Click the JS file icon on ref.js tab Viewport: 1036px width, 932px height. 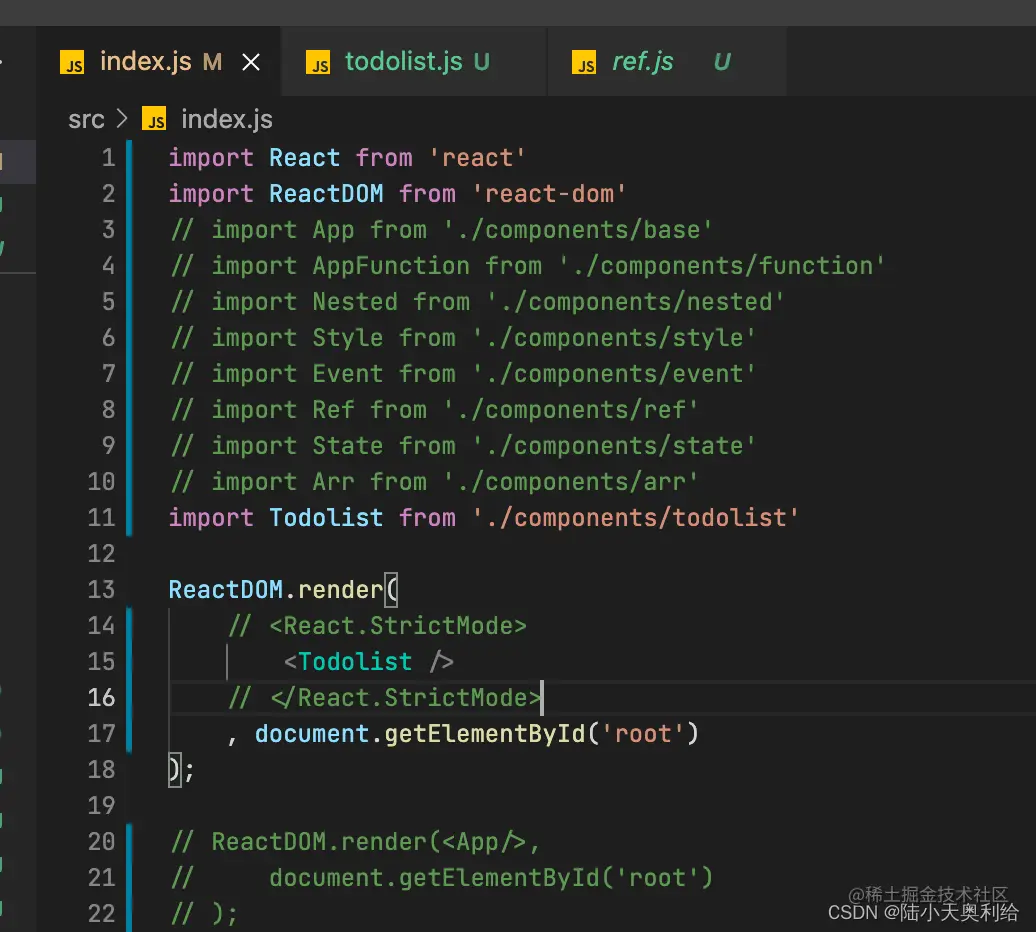click(584, 62)
